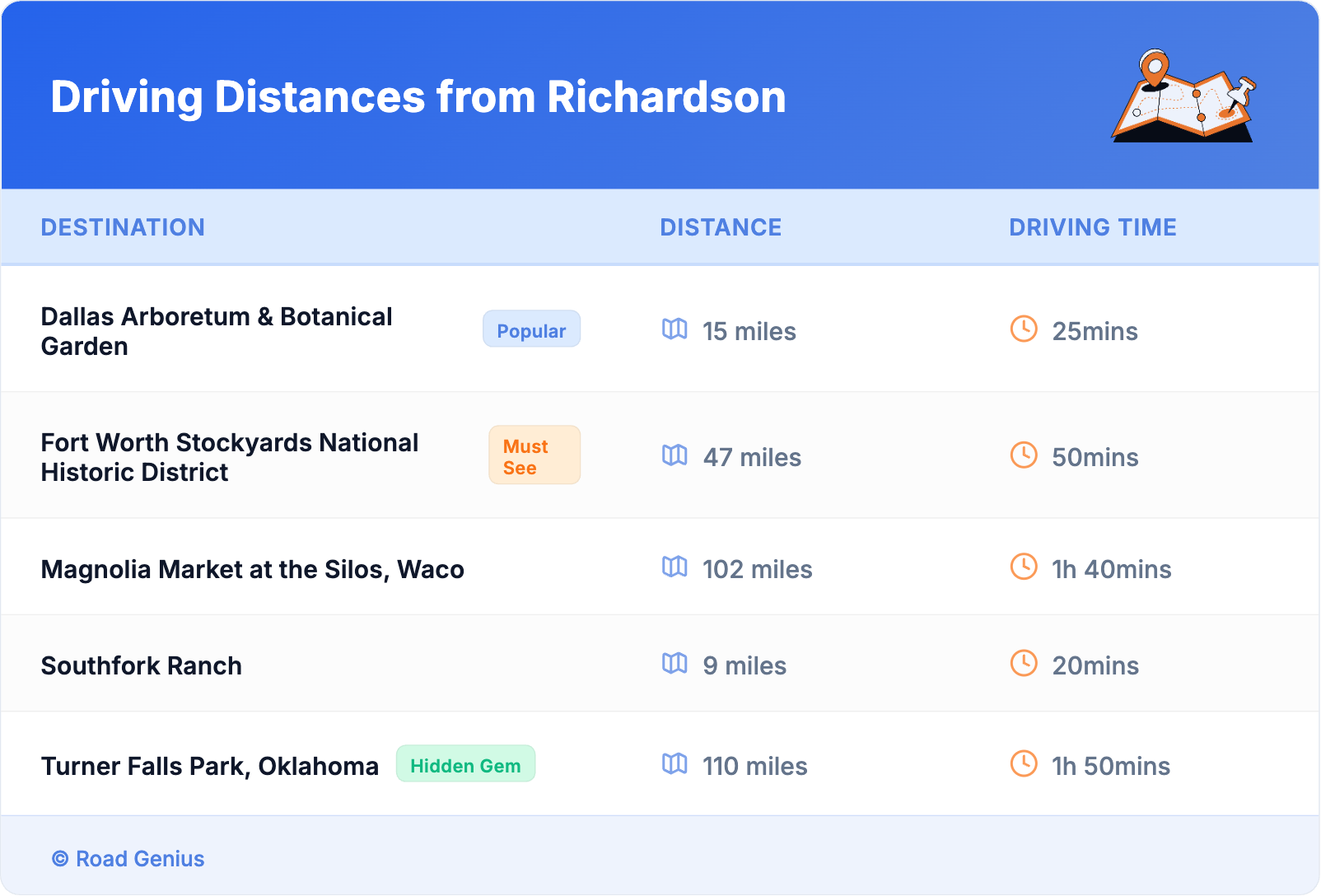Click the Hidden Gem badge
The height and width of the screenshot is (896, 1321).
(465, 764)
